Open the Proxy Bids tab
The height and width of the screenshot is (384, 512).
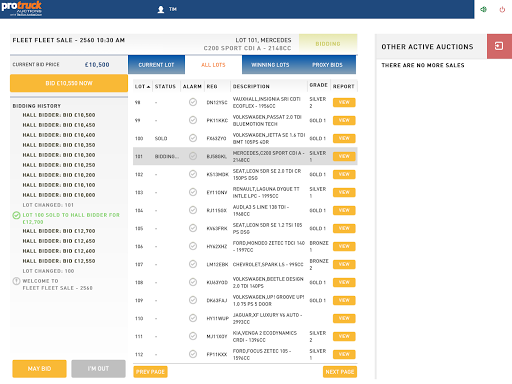click(x=327, y=65)
